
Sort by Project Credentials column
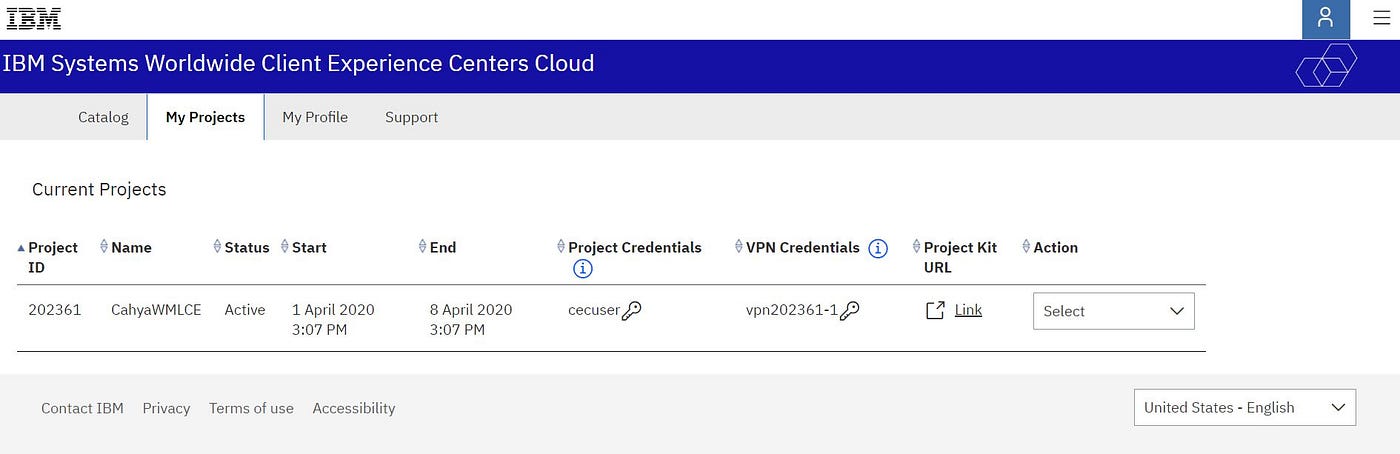tap(561, 247)
